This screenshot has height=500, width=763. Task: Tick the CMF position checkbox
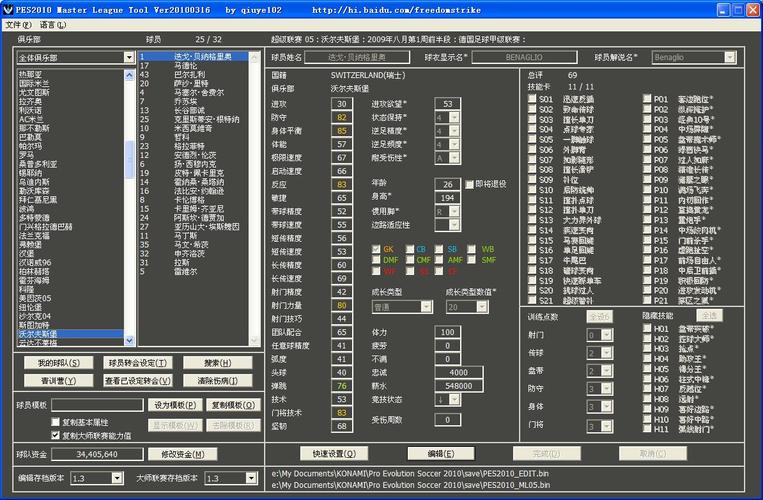click(x=410, y=260)
